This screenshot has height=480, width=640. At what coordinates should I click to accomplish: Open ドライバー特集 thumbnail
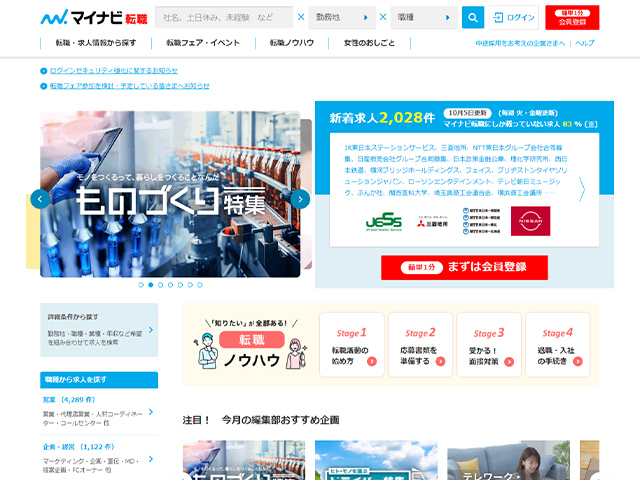tap(376, 460)
